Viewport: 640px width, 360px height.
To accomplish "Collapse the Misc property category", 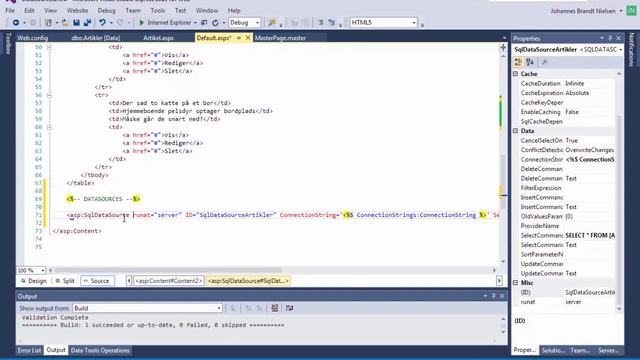I will point(516,283).
